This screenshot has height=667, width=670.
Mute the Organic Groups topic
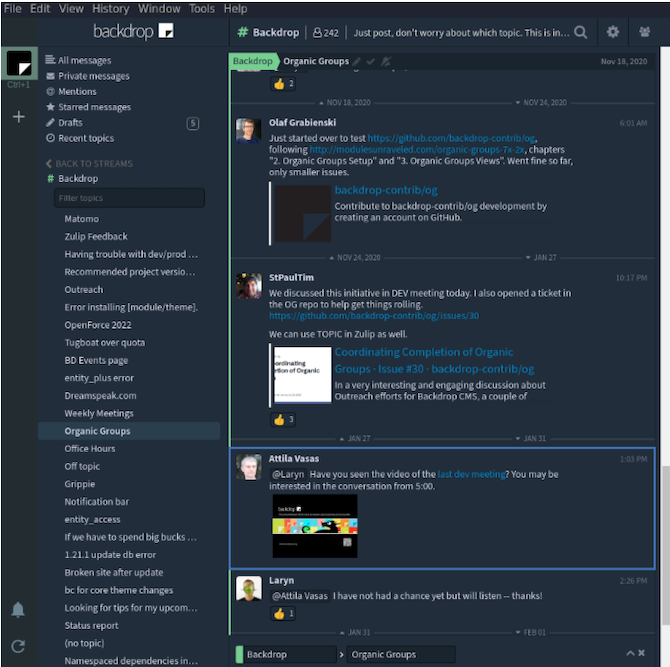click(386, 61)
